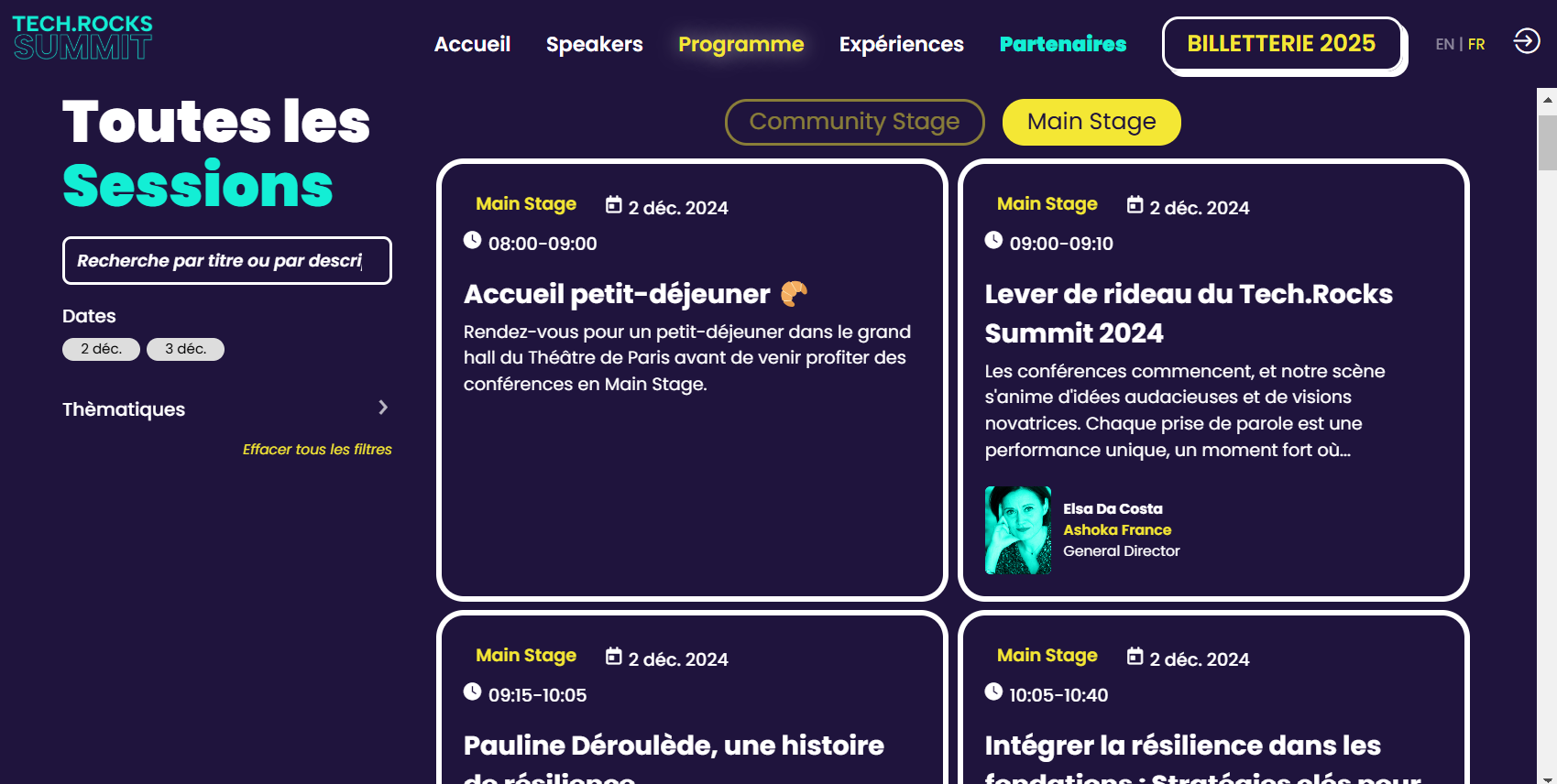Open the Programme menu item

740,44
